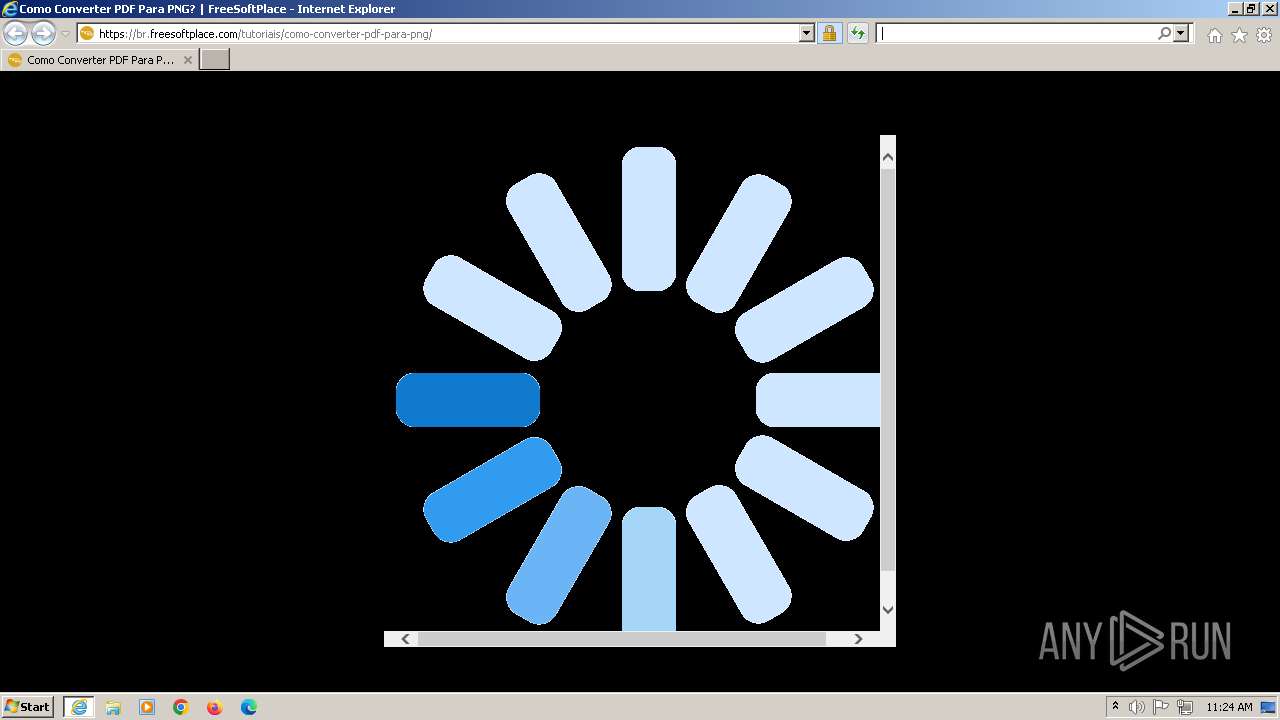Open the Tools gear icon
1280x720 pixels.
[x=1264, y=35]
